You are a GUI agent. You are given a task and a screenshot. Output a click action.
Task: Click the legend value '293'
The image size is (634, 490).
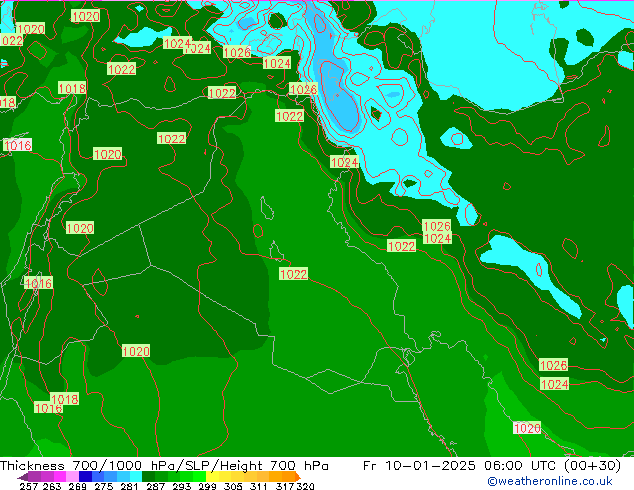click(x=181, y=486)
